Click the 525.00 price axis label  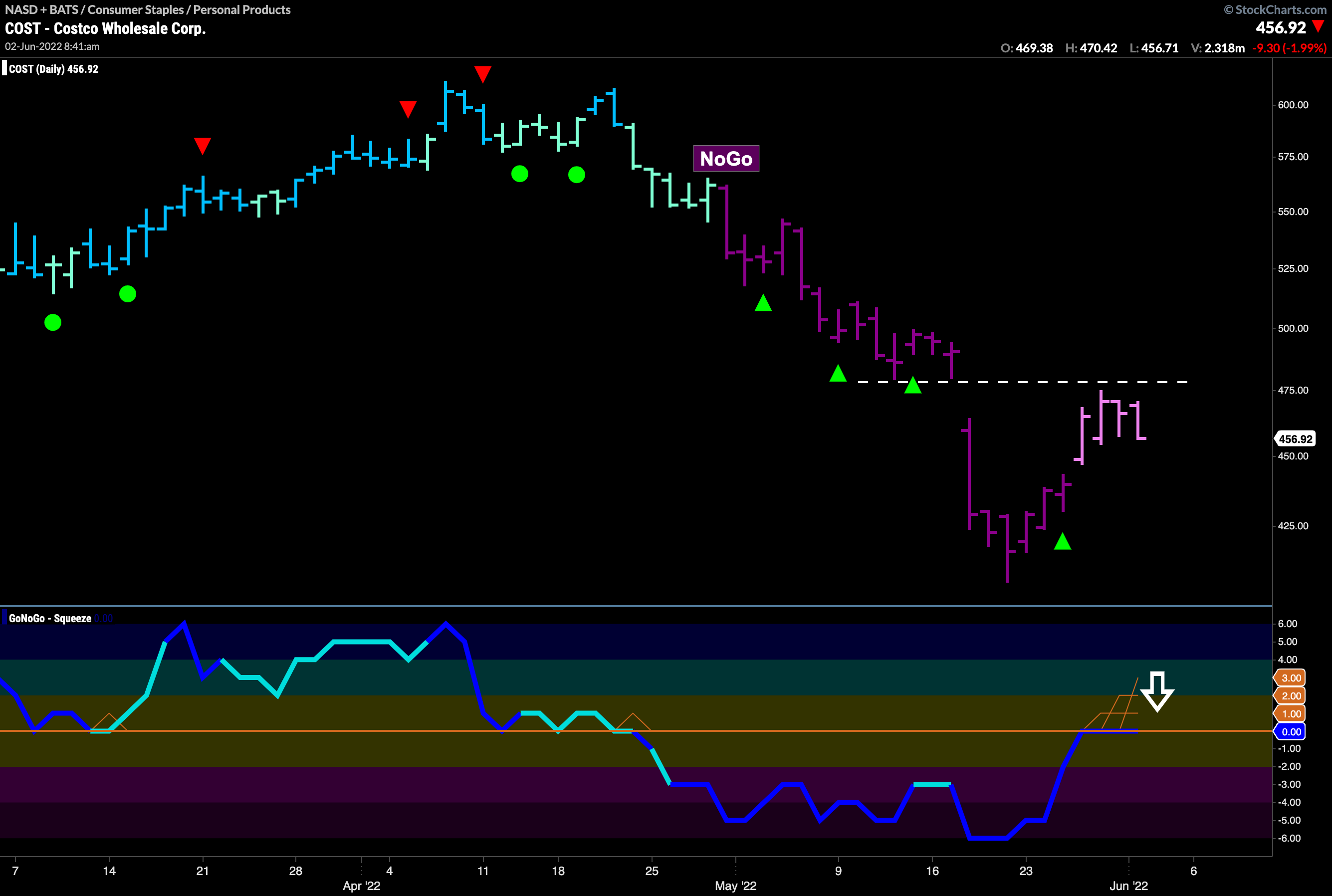pos(1293,268)
